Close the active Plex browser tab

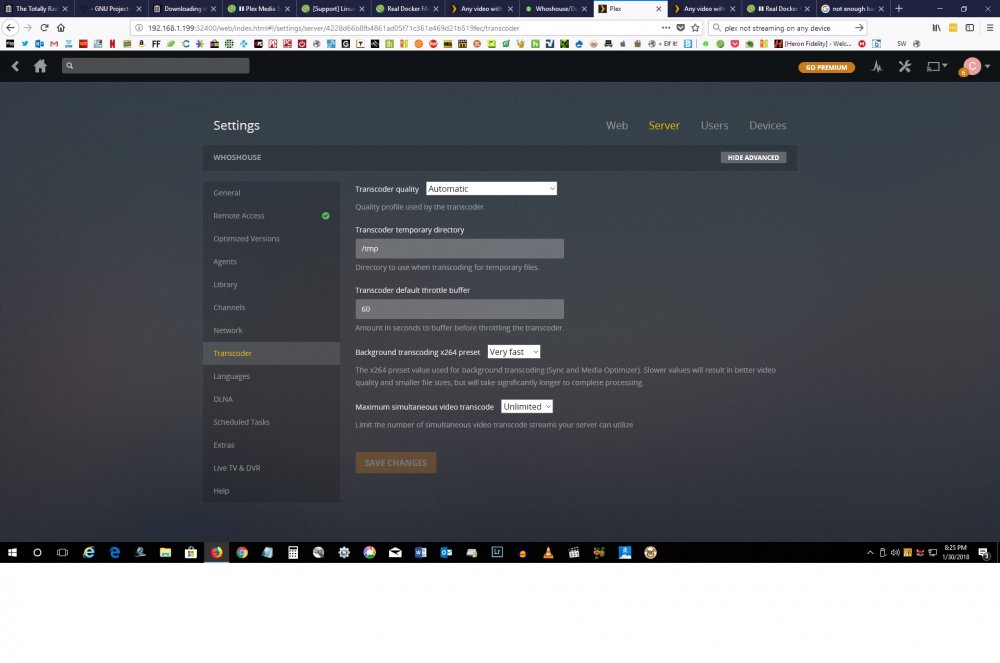click(659, 8)
